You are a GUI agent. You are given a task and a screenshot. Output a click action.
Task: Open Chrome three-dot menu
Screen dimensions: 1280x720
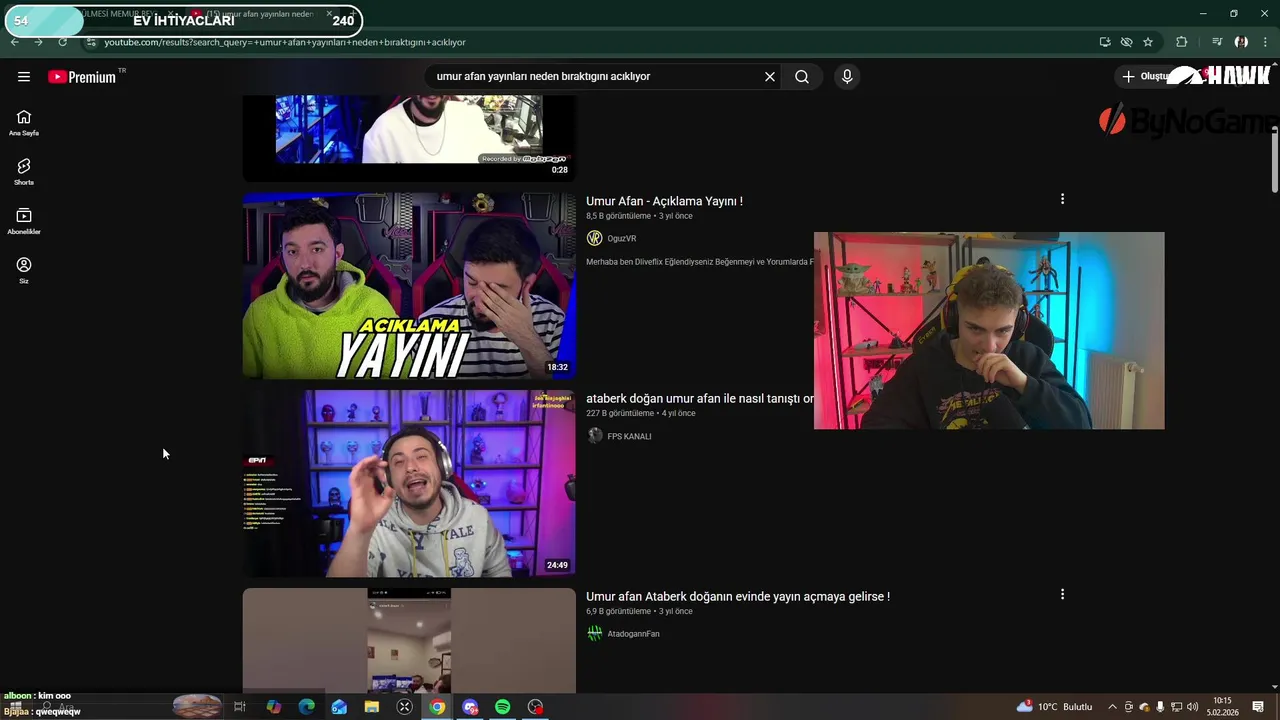pyautogui.click(x=1265, y=42)
